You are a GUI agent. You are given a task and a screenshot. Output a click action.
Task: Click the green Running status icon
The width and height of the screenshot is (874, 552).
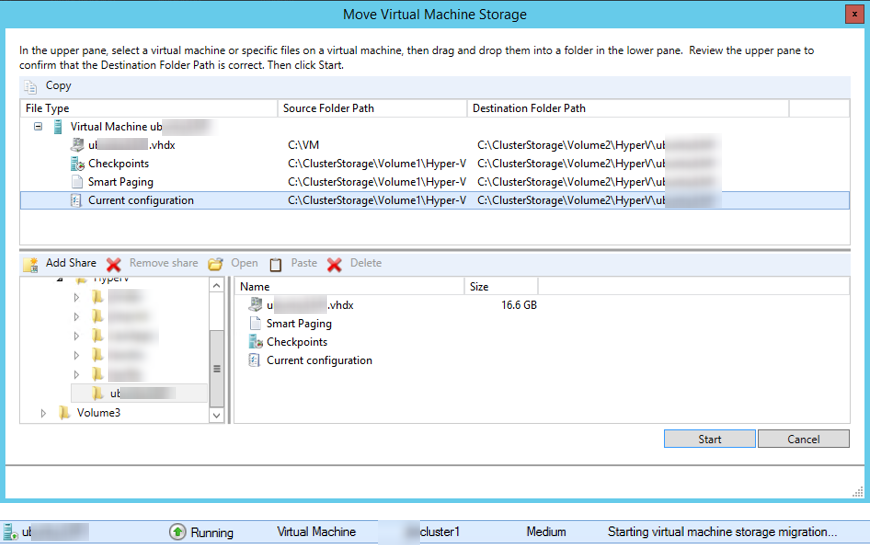pos(177,532)
